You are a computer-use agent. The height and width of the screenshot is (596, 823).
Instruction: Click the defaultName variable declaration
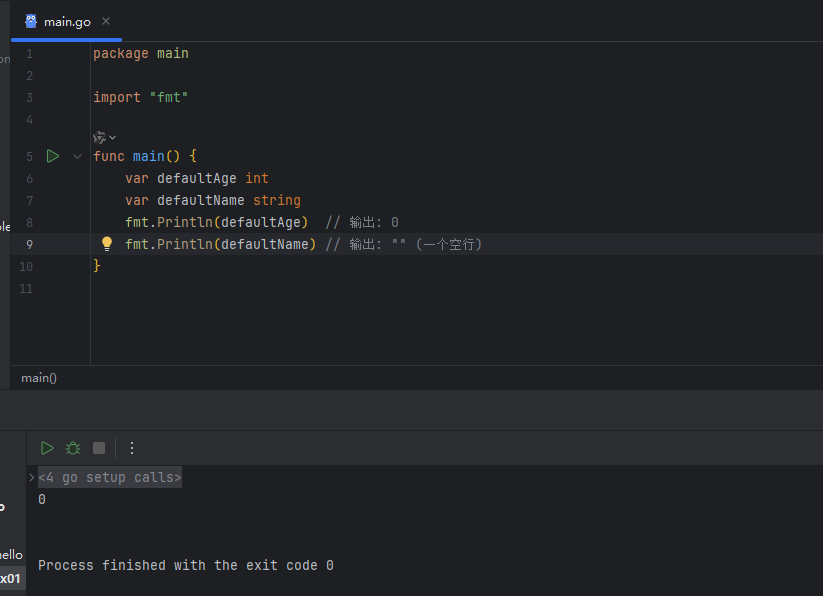(201, 200)
